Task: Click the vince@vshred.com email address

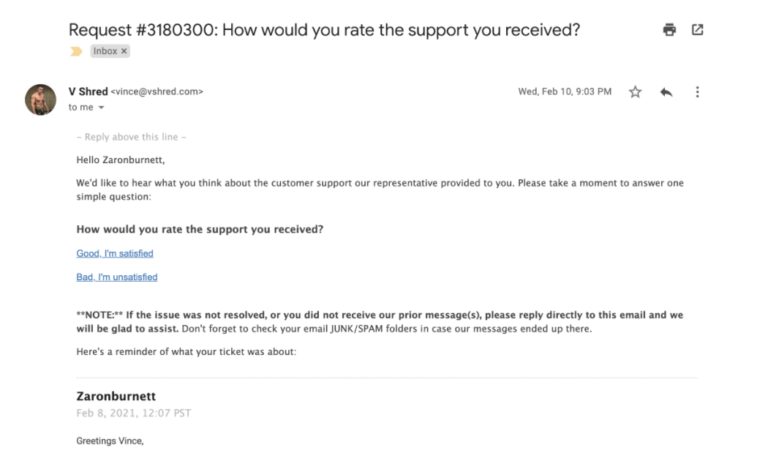Action: pyautogui.click(x=158, y=92)
